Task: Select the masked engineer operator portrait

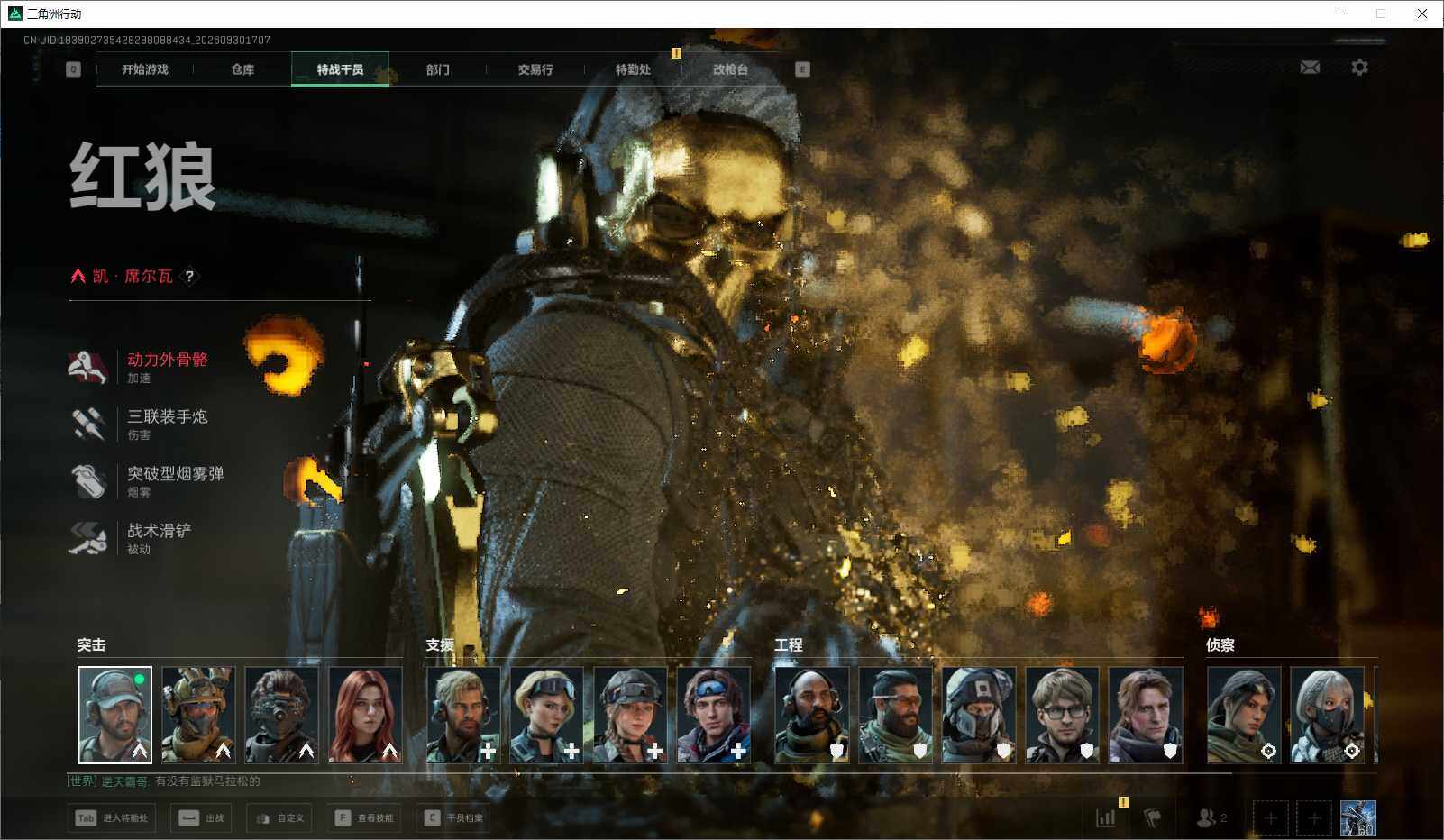Action: click(x=979, y=716)
